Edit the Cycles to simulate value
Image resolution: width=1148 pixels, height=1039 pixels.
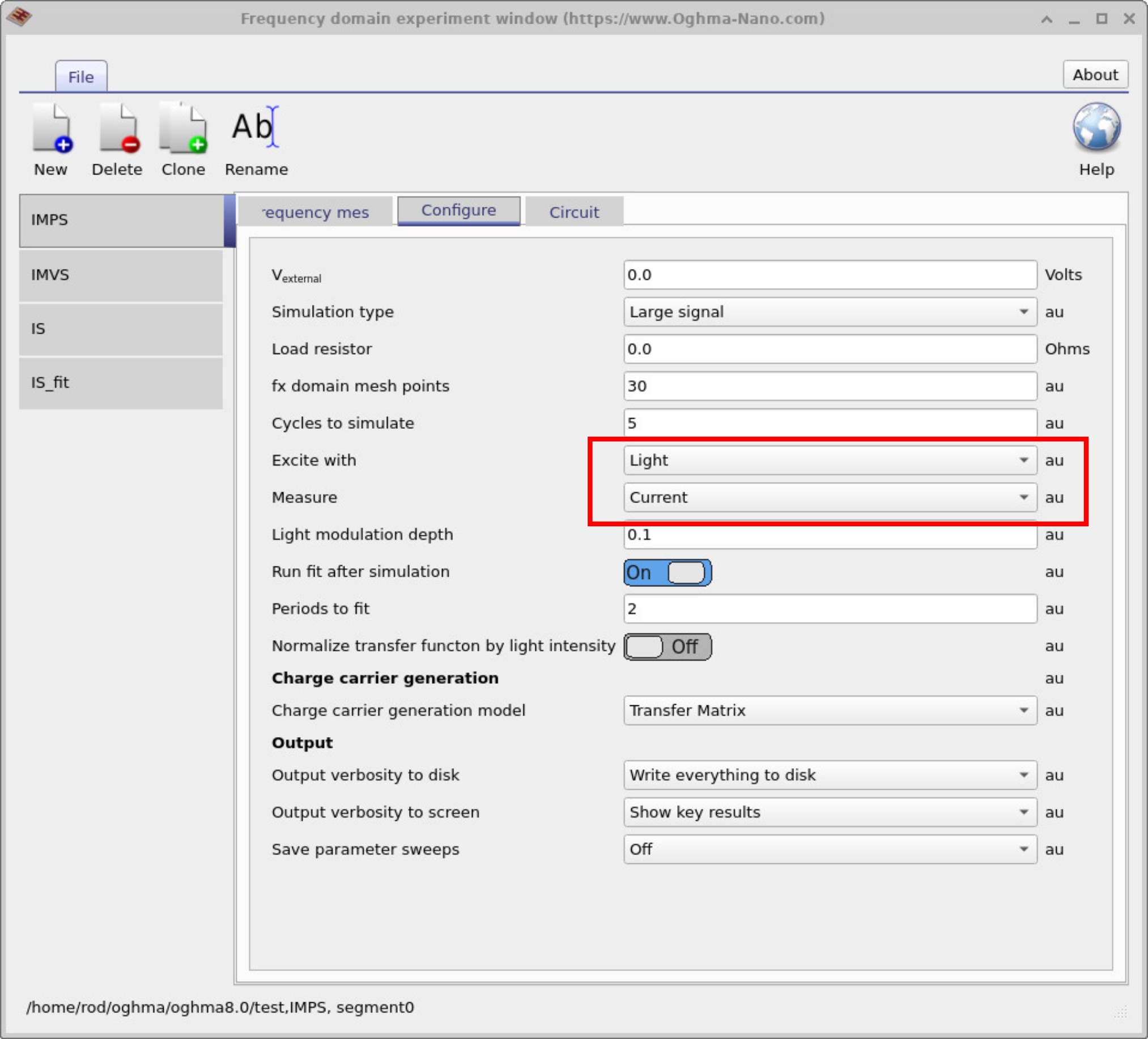point(830,423)
